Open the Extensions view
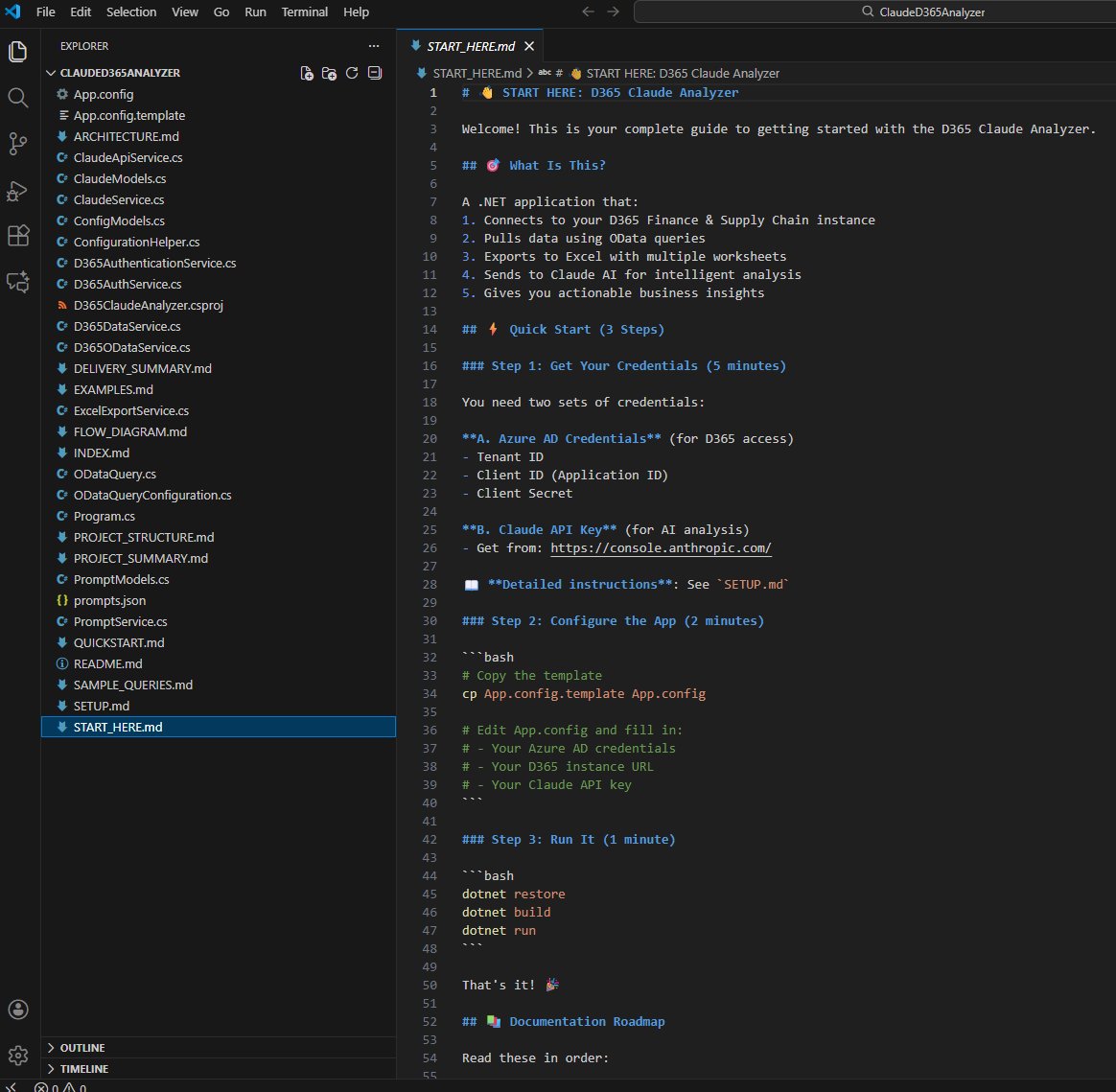Screen dimensions: 1116x1092 [x=18, y=236]
